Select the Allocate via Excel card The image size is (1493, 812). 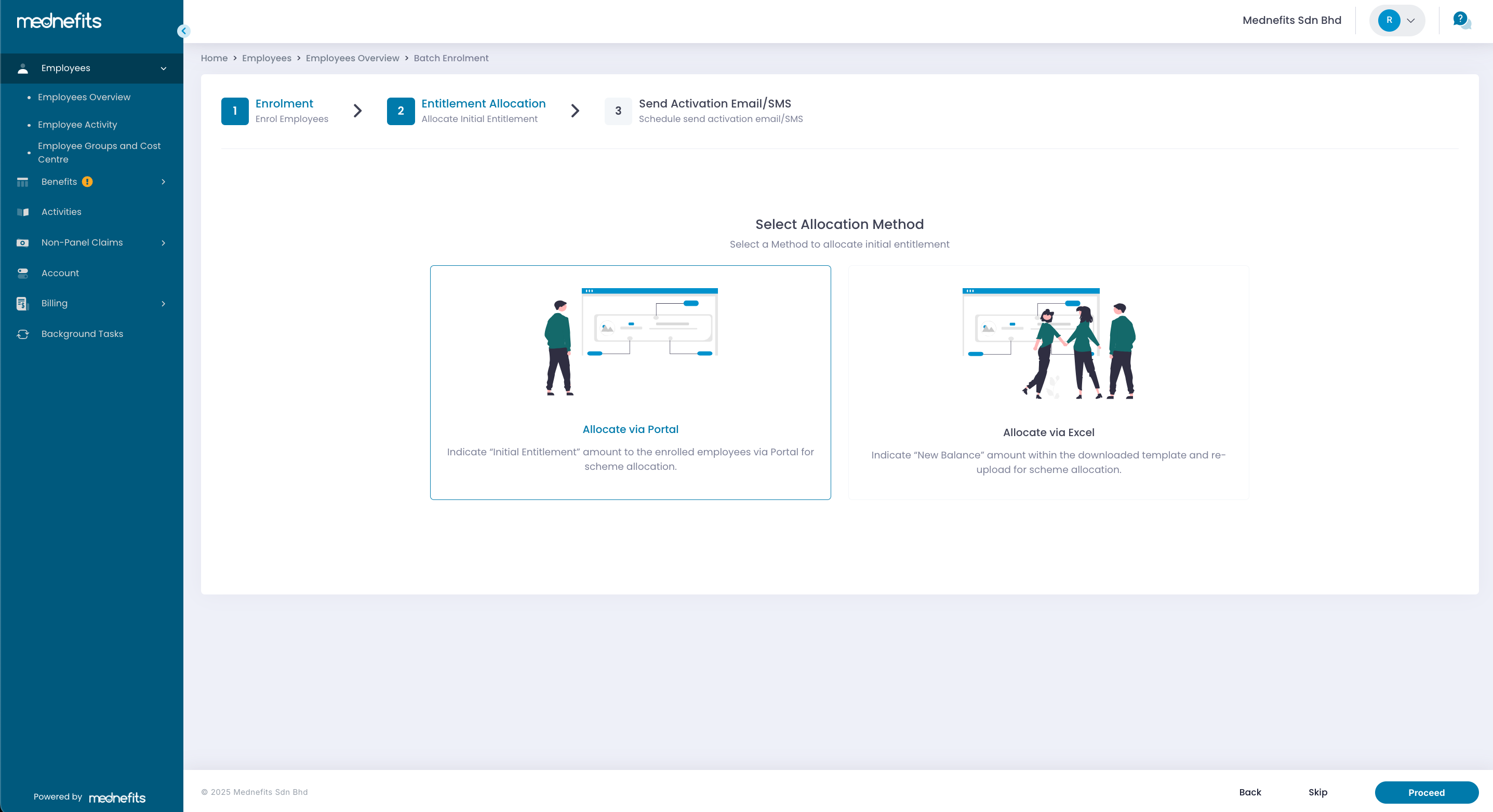point(1048,382)
